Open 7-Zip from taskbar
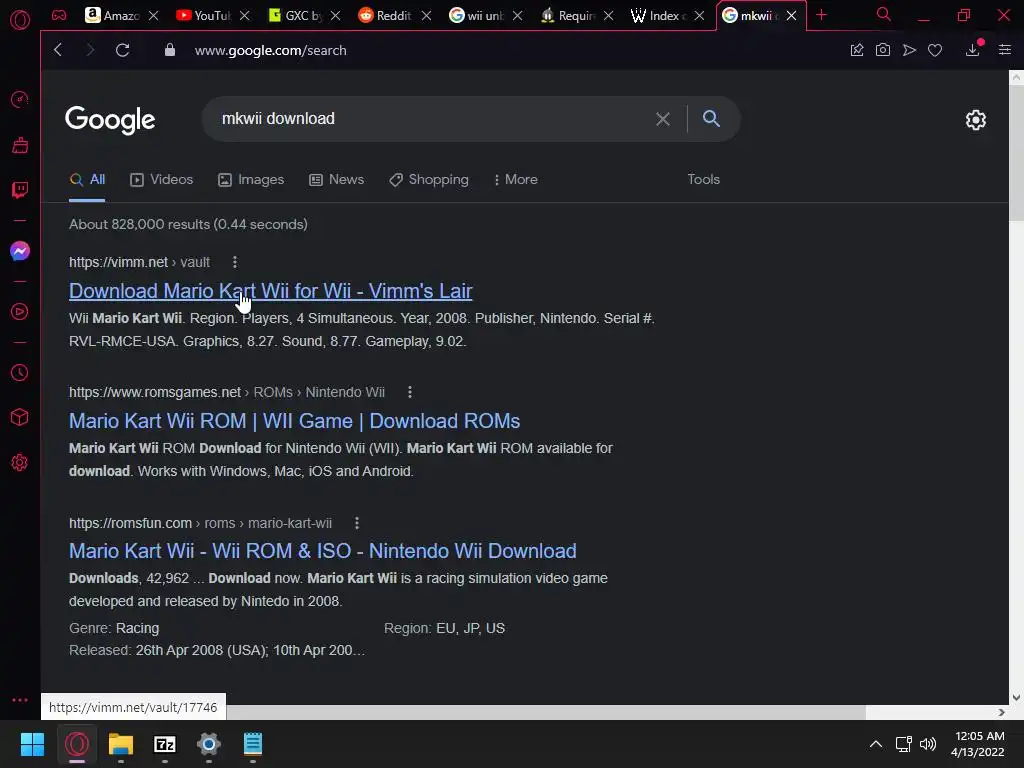1024x768 pixels. [165, 744]
